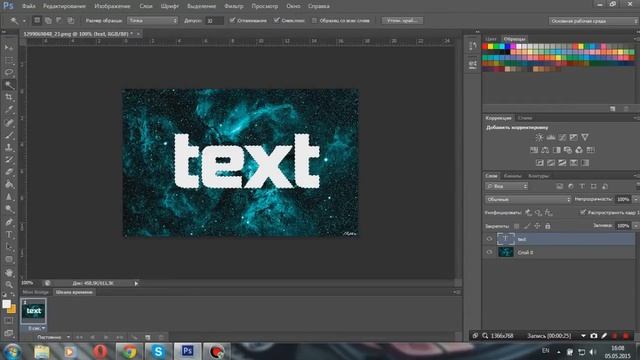
Task: Open layer blend mode dropdown (Обычные)
Action: coord(528,199)
